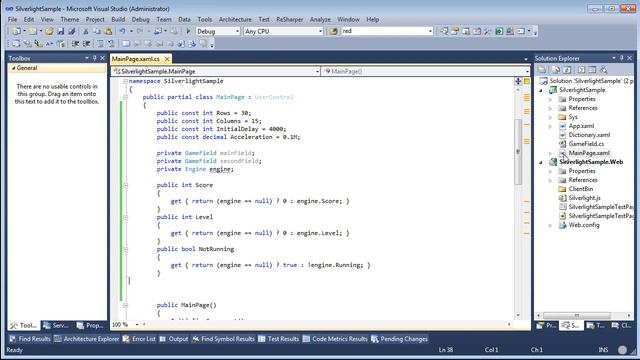The width and height of the screenshot is (640, 360).
Task: Click the Undo arrow icon
Action: click(x=122, y=31)
